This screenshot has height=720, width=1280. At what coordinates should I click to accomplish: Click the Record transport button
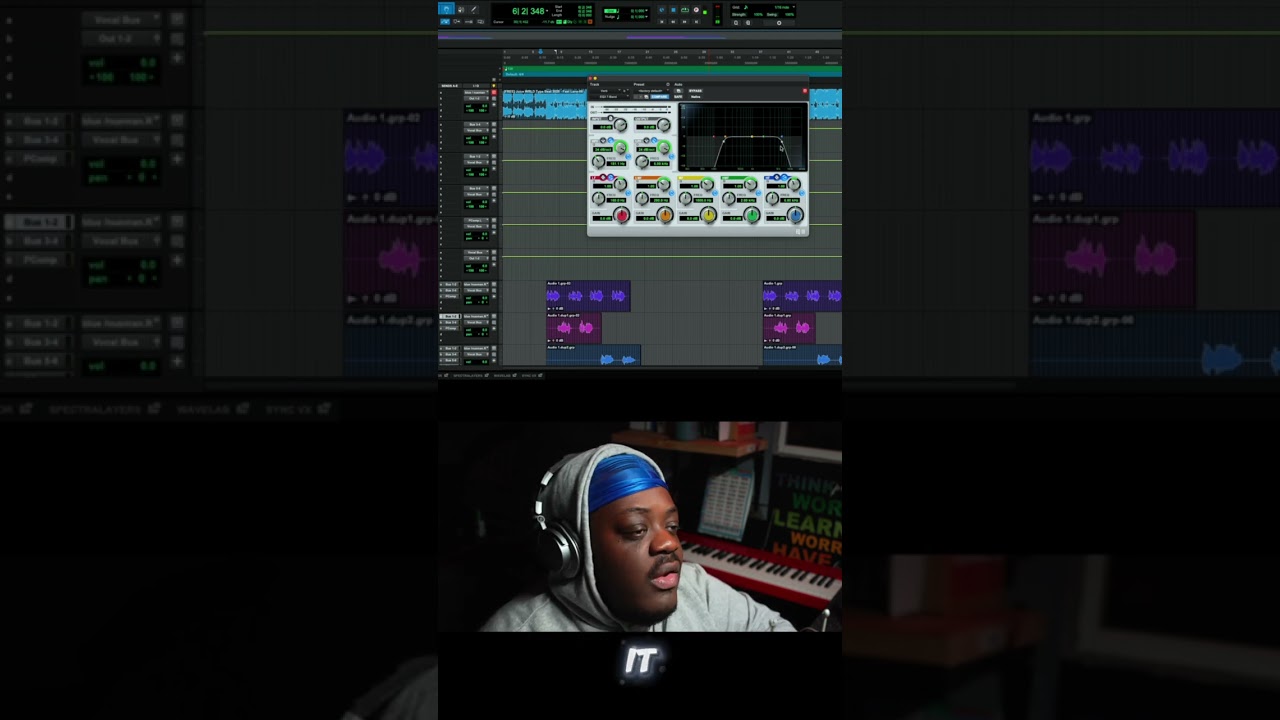click(696, 10)
